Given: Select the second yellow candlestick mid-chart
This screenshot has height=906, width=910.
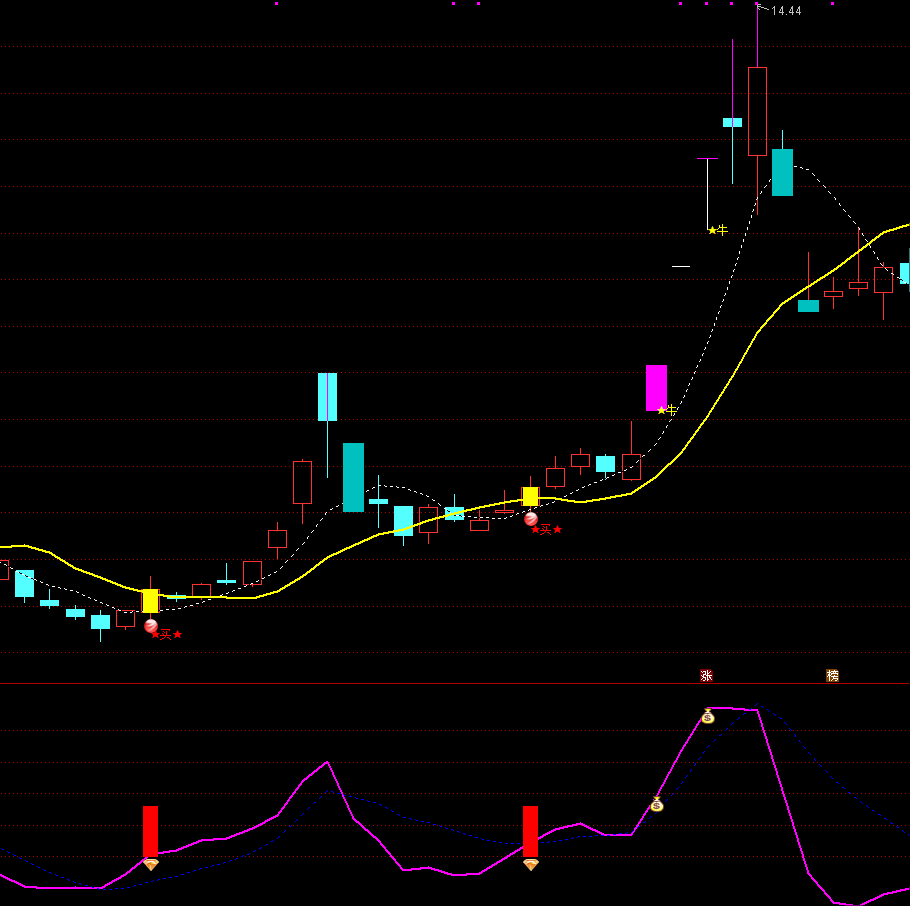Looking at the screenshot, I should tap(530, 496).
